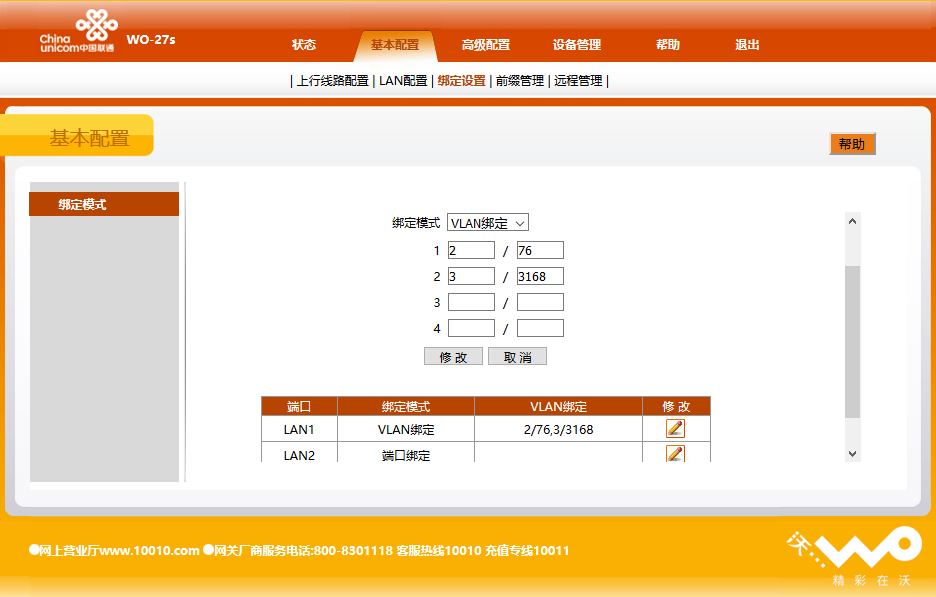Click the VLAN绑定 mode cell for LAN1
The height and width of the screenshot is (597, 936).
(x=406, y=429)
